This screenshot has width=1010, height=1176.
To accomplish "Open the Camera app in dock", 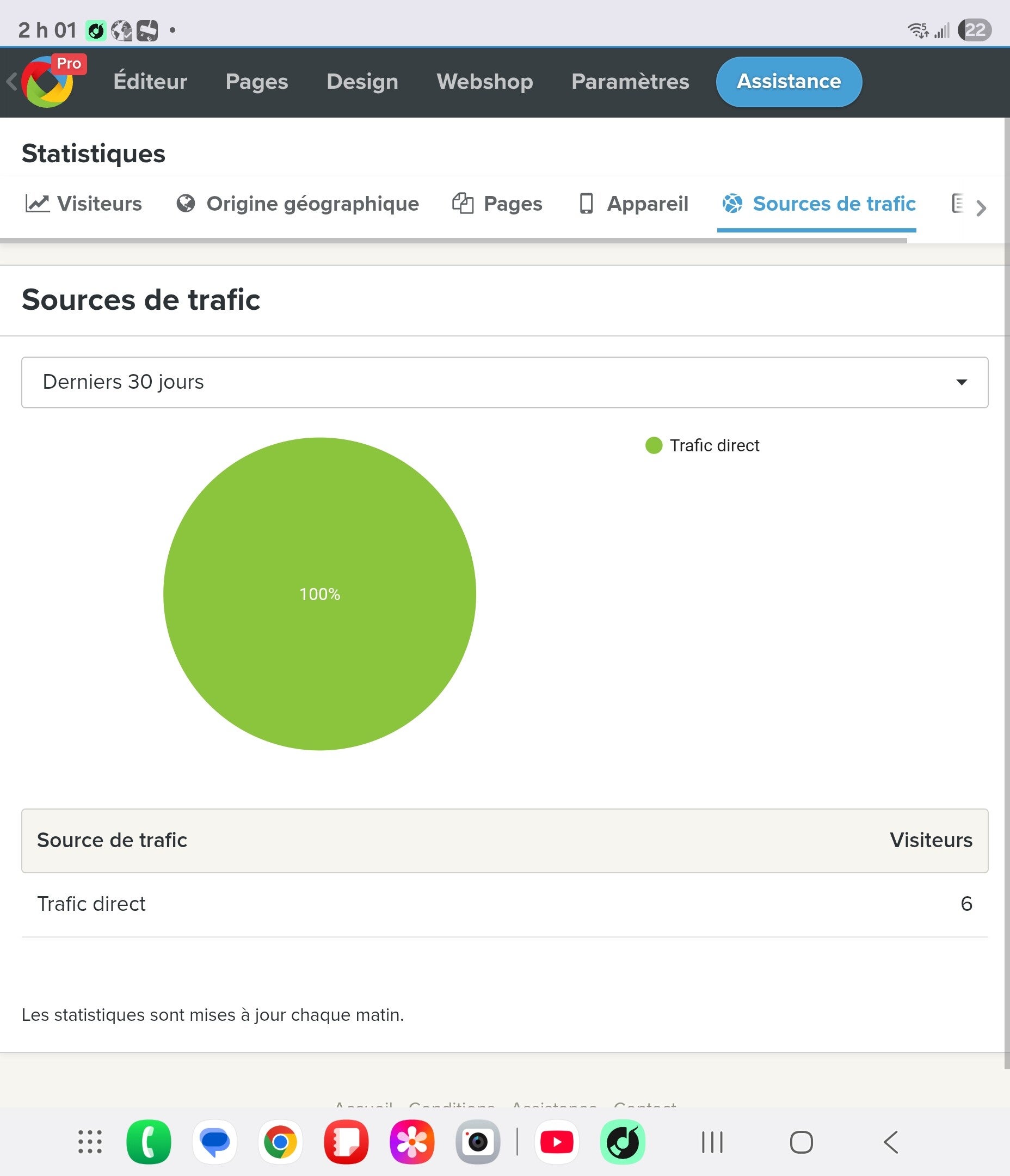I will click(x=478, y=1142).
